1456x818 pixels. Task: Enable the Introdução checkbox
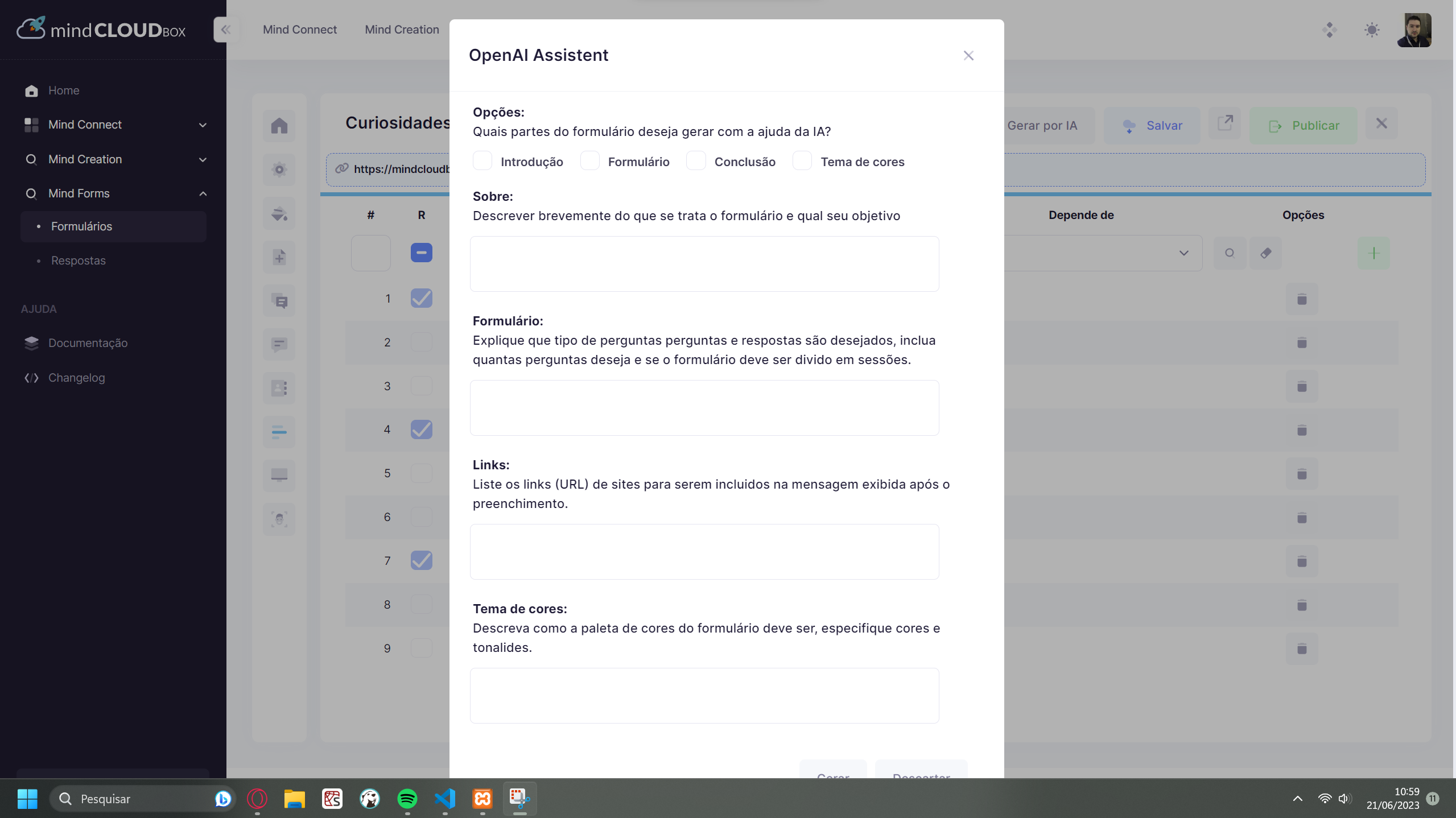pos(482,162)
